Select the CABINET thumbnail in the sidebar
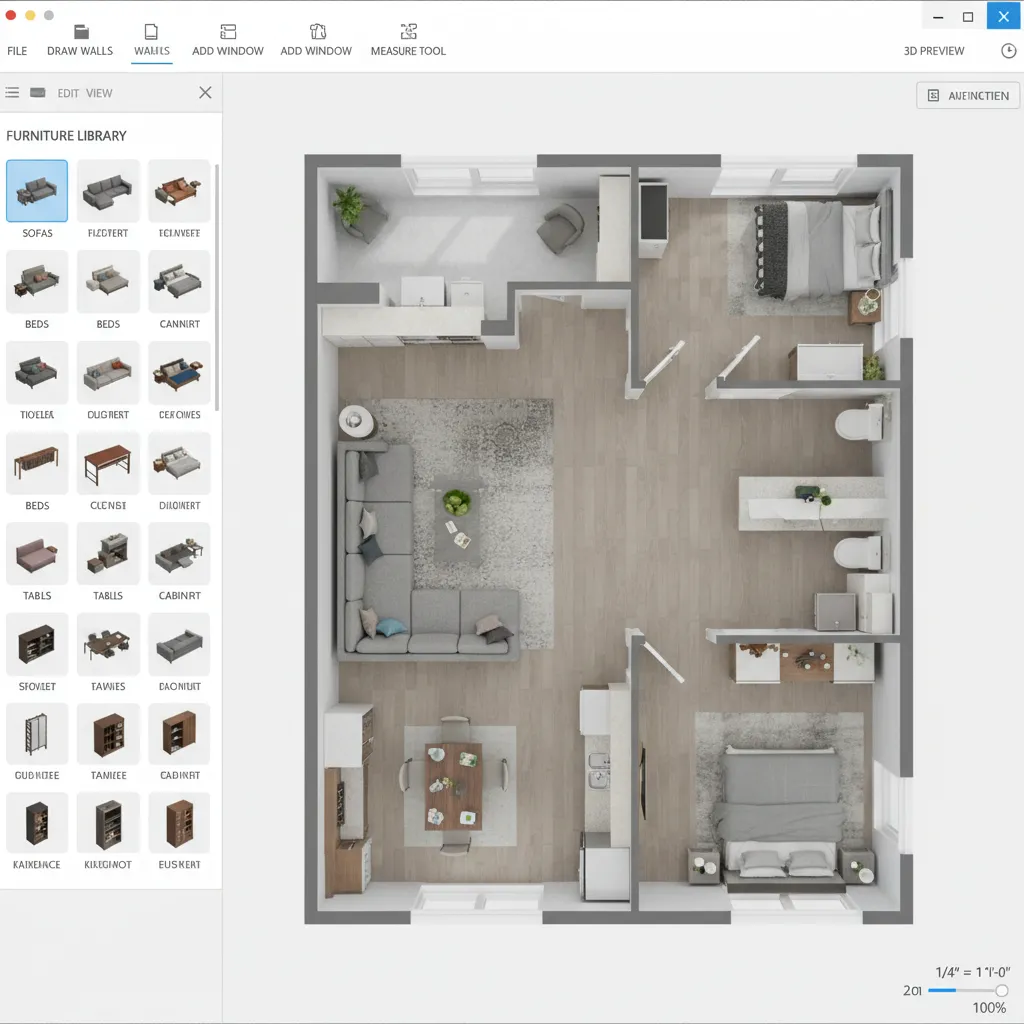This screenshot has width=1024, height=1024. click(179, 553)
